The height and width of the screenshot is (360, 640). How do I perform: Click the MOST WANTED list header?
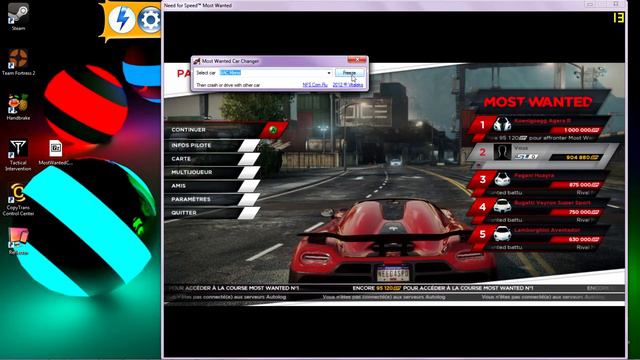click(538, 102)
